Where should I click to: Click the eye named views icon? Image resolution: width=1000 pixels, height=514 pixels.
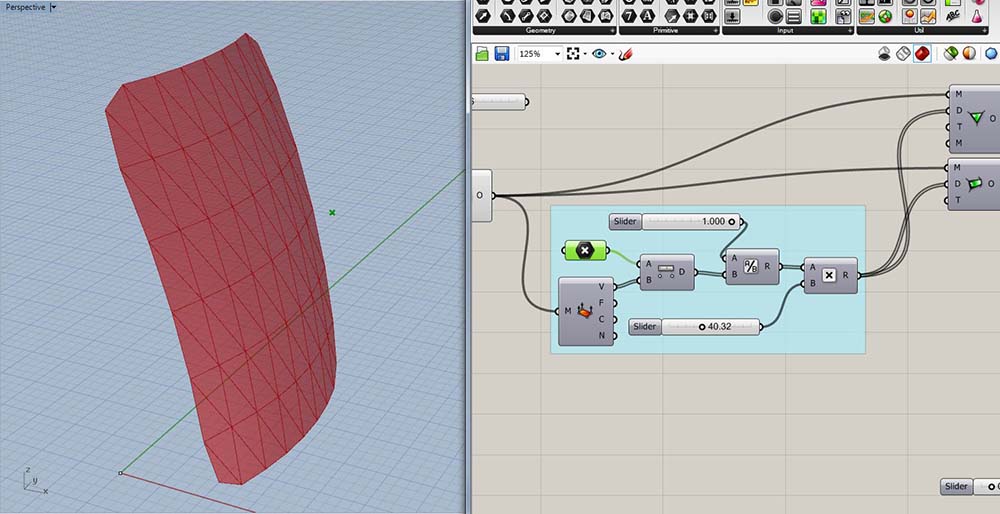(x=599, y=54)
